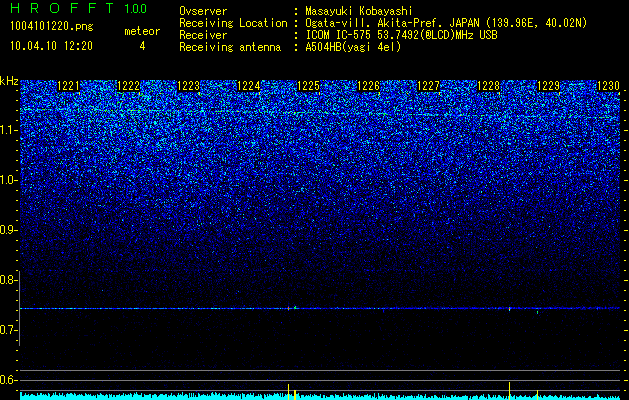Click the meteor echo spot just after 1228
Image resolution: width=629 pixels, height=400 pixels.
[x=509, y=309]
